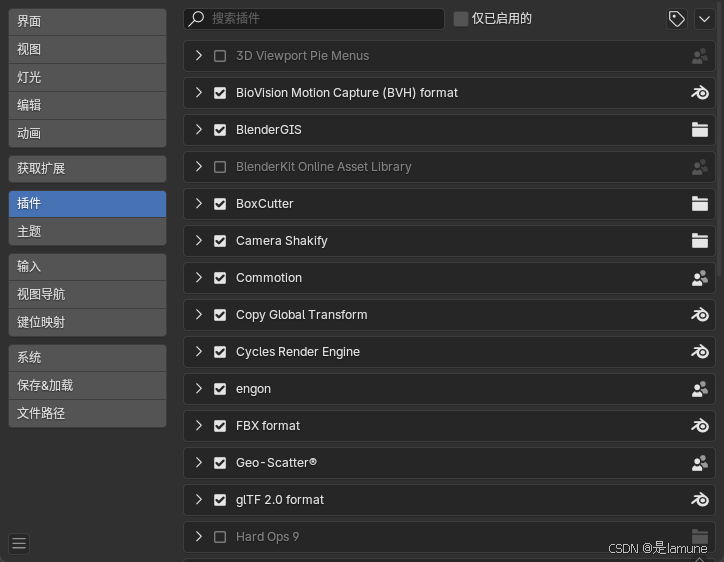
Task: Open the 获取扩展 get extensions section
Action: [x=87, y=169]
